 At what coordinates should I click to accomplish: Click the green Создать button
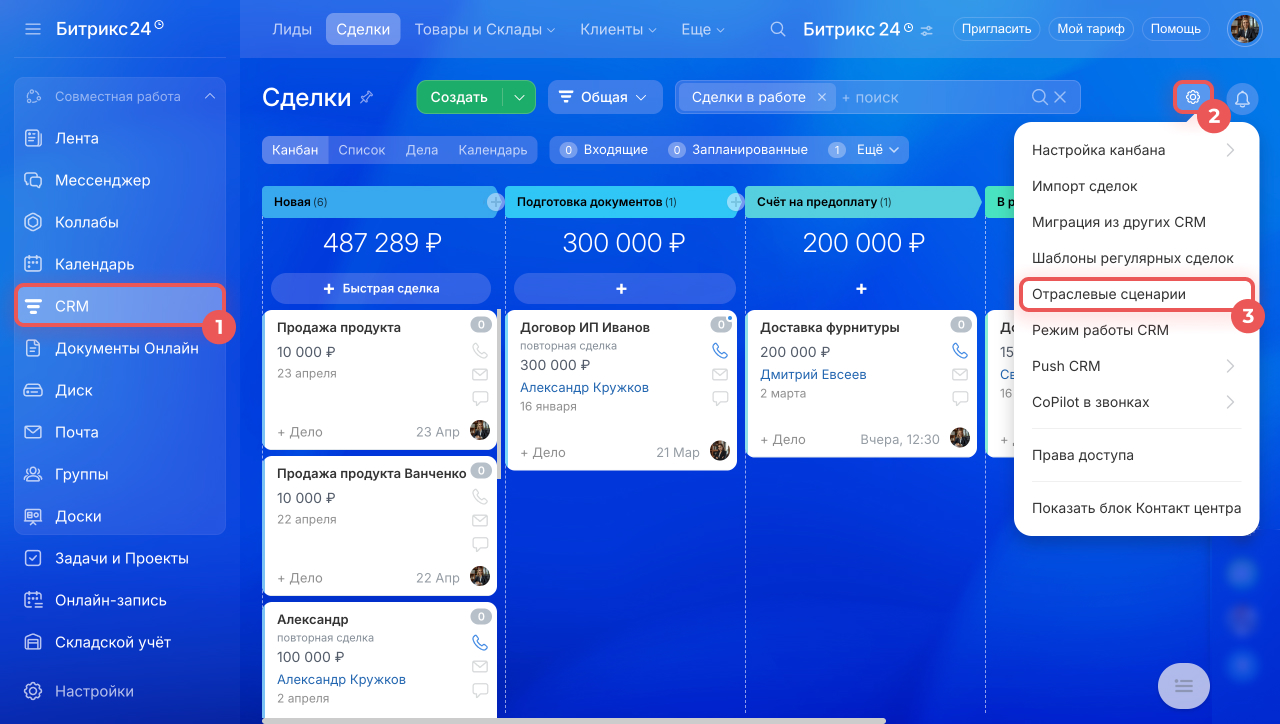459,97
